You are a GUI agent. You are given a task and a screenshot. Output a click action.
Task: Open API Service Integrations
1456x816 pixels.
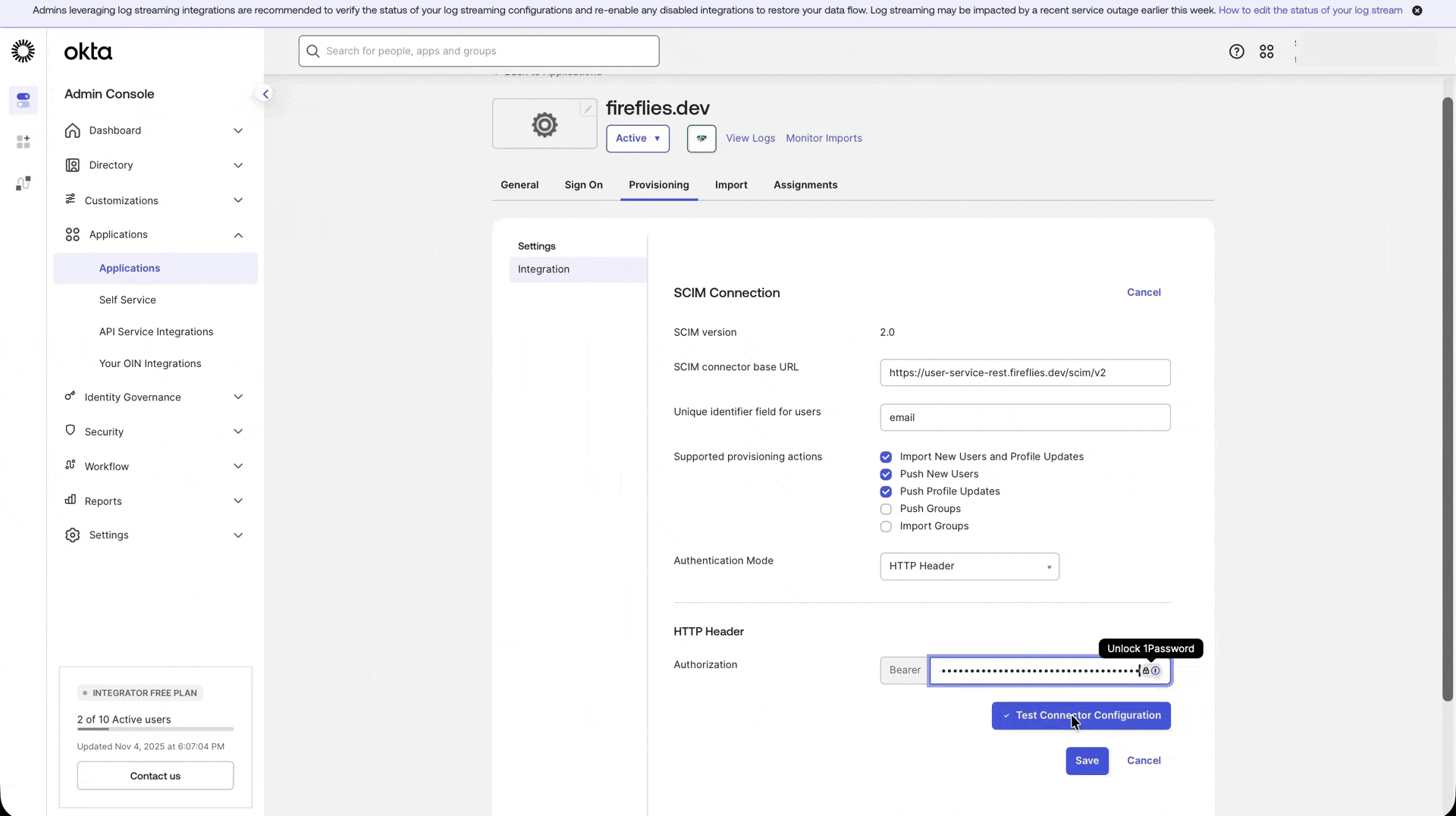tap(155, 332)
